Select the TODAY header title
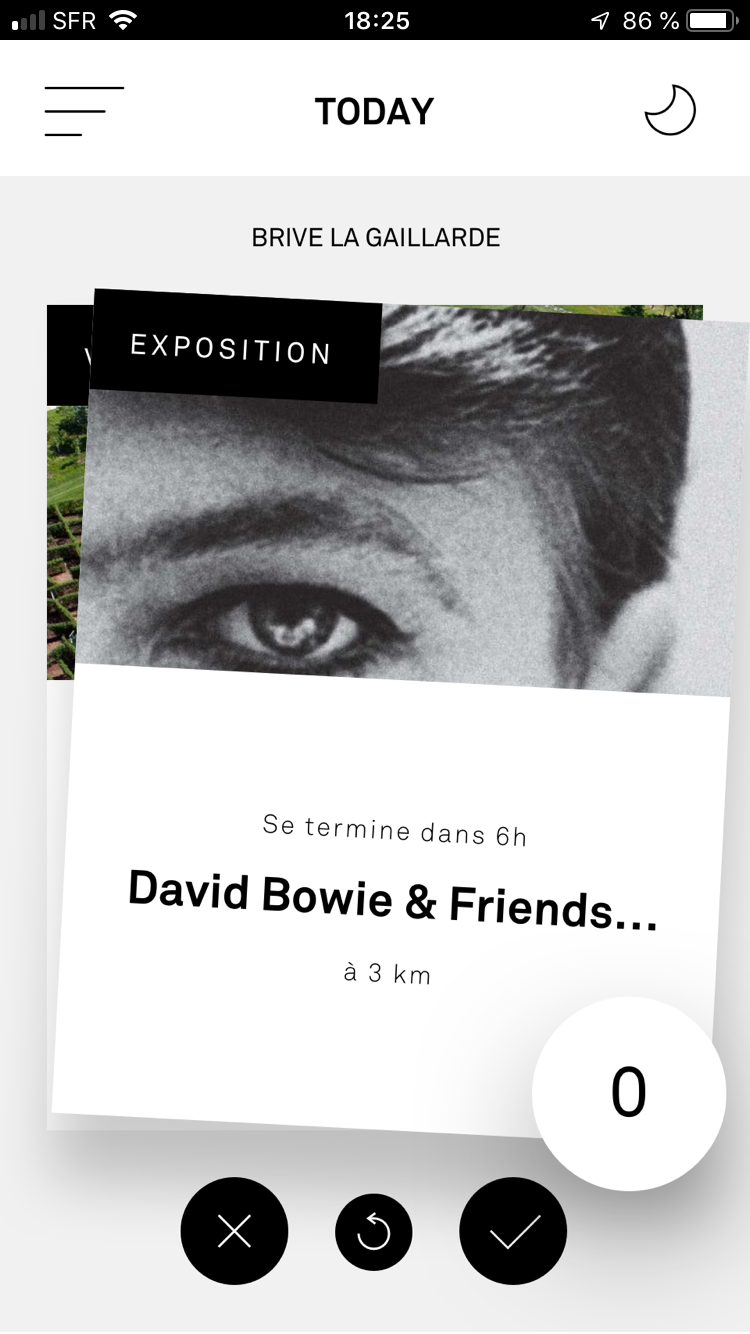The width and height of the screenshot is (750, 1334). 375,111
